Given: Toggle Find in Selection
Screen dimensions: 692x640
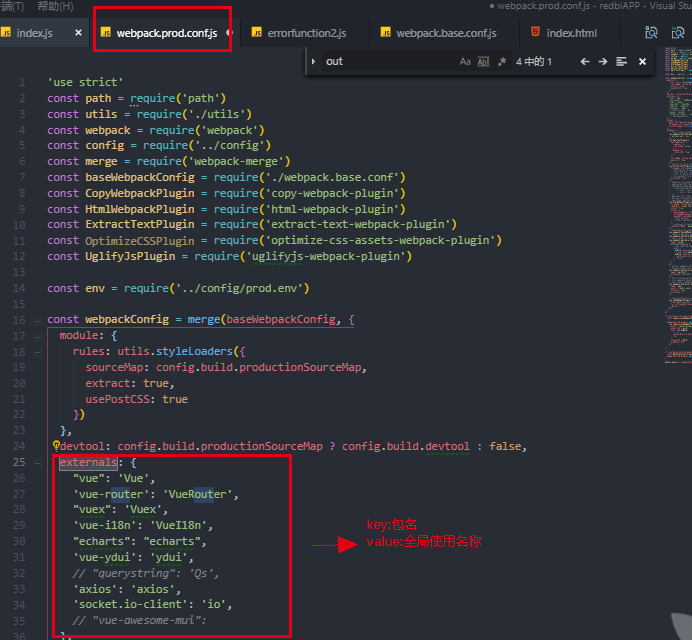Looking at the screenshot, I should point(621,61).
